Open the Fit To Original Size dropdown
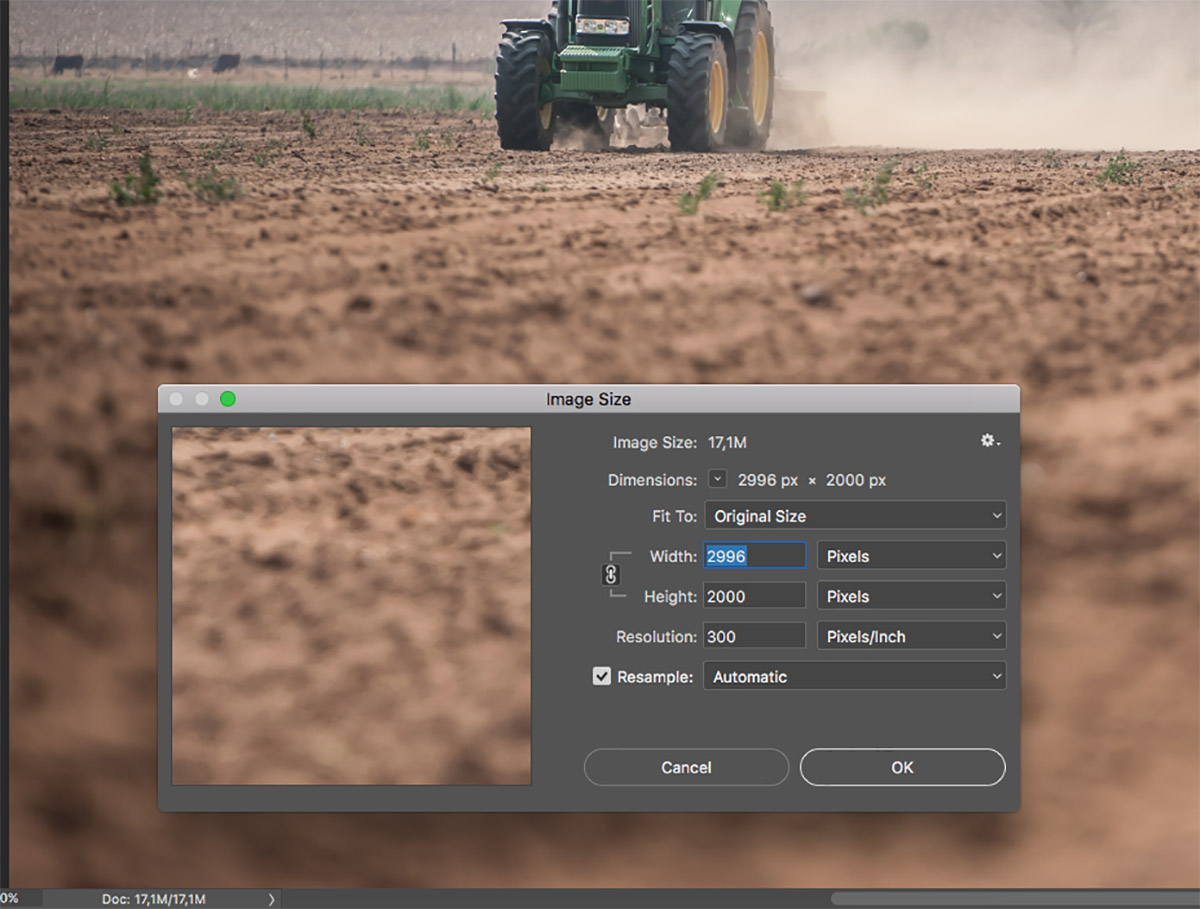This screenshot has height=909, width=1200. click(855, 516)
